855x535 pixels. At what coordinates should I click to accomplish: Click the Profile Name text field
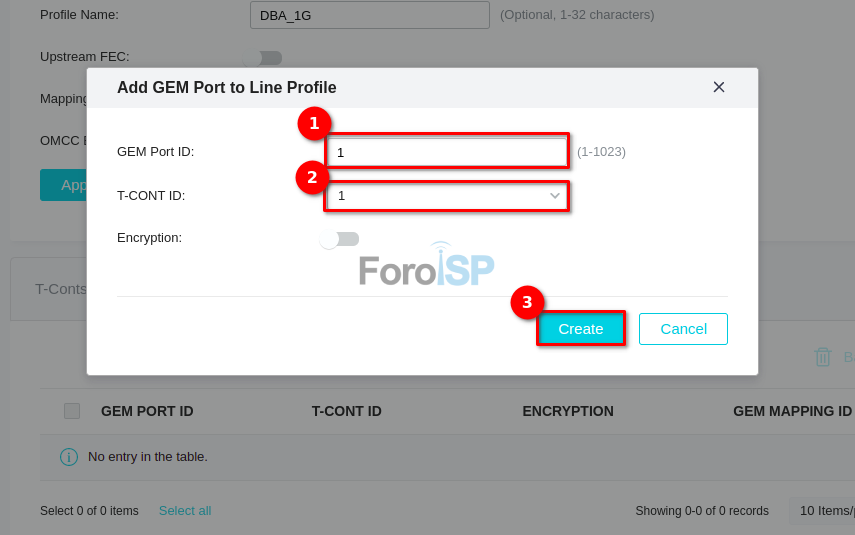click(369, 15)
